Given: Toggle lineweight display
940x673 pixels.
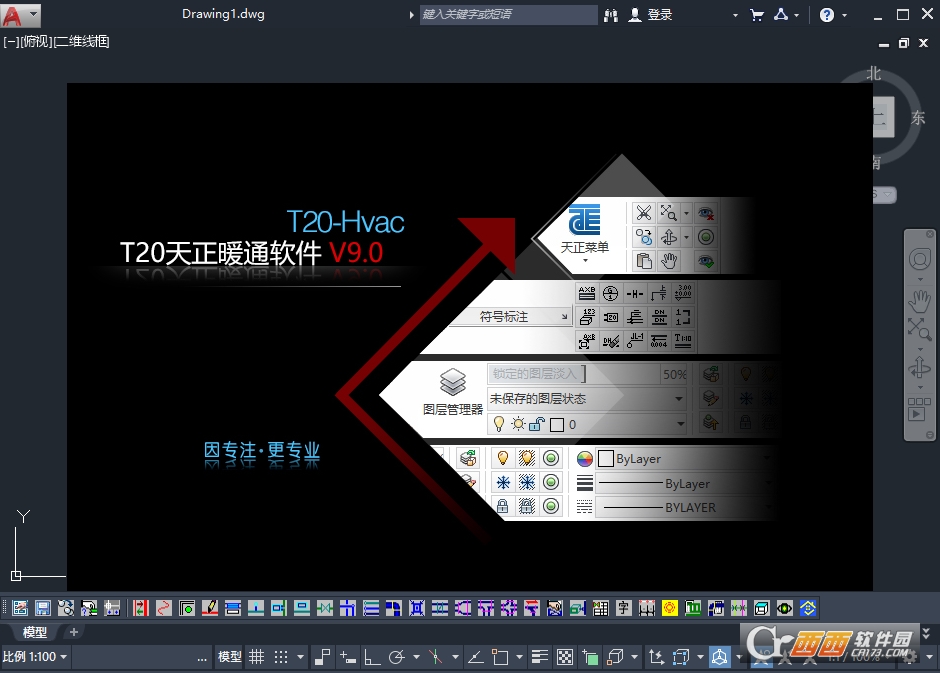Looking at the screenshot, I should (x=540, y=657).
